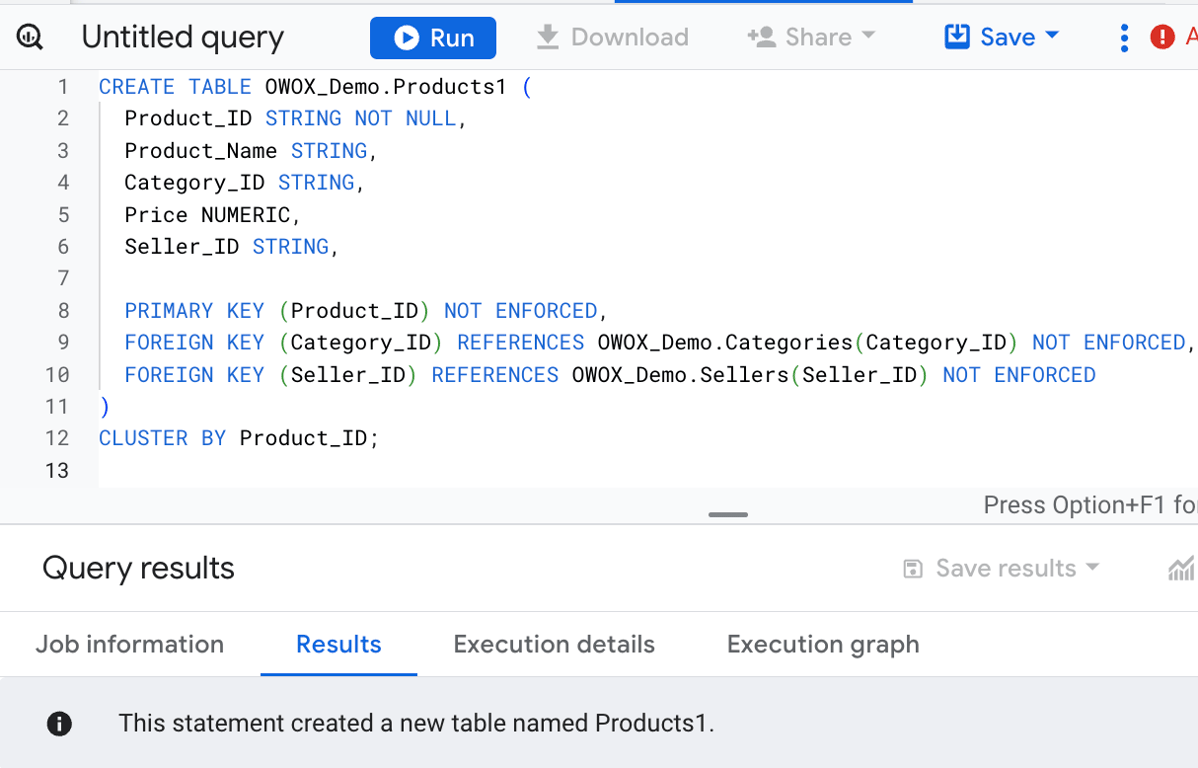Click the Product_ID STRING NOT NULL line
1198x768 pixels.
[x=296, y=118]
